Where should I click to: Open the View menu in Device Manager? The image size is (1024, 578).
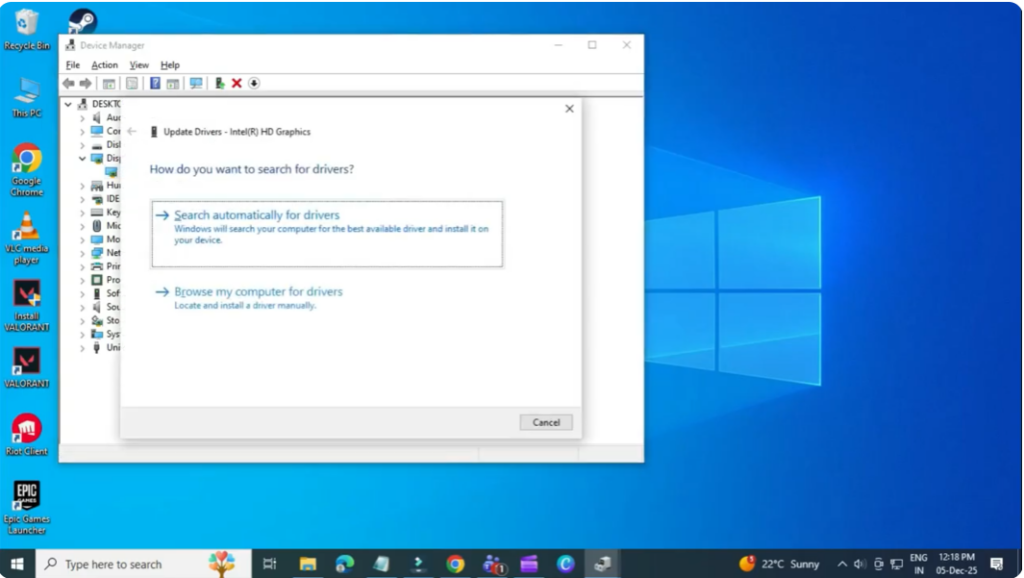coord(138,64)
